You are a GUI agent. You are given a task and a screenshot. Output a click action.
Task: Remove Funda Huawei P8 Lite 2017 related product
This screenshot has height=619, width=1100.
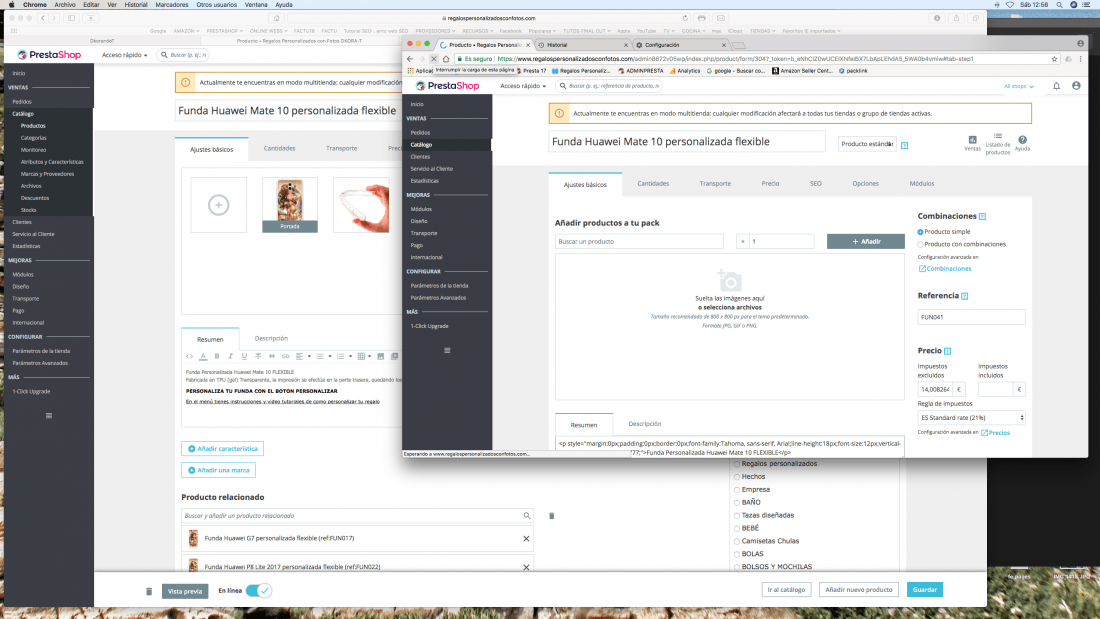[526, 567]
